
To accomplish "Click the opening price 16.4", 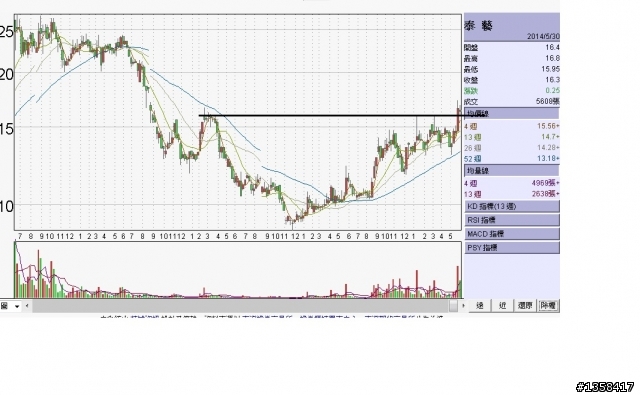I will [552, 48].
